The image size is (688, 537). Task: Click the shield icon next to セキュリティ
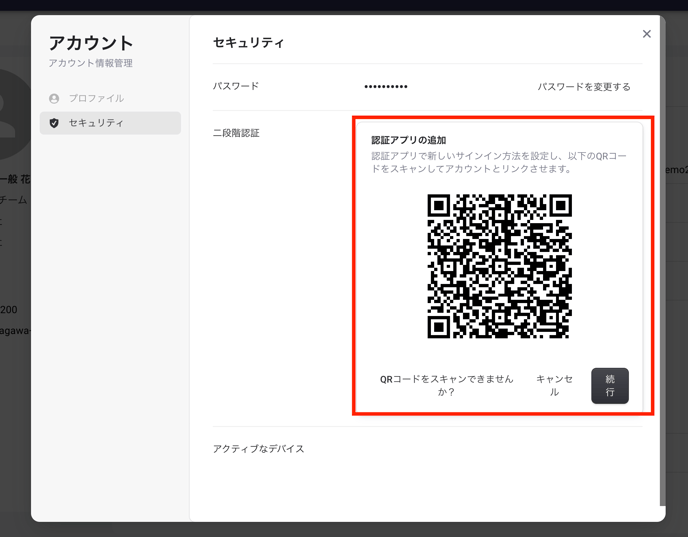tap(54, 123)
